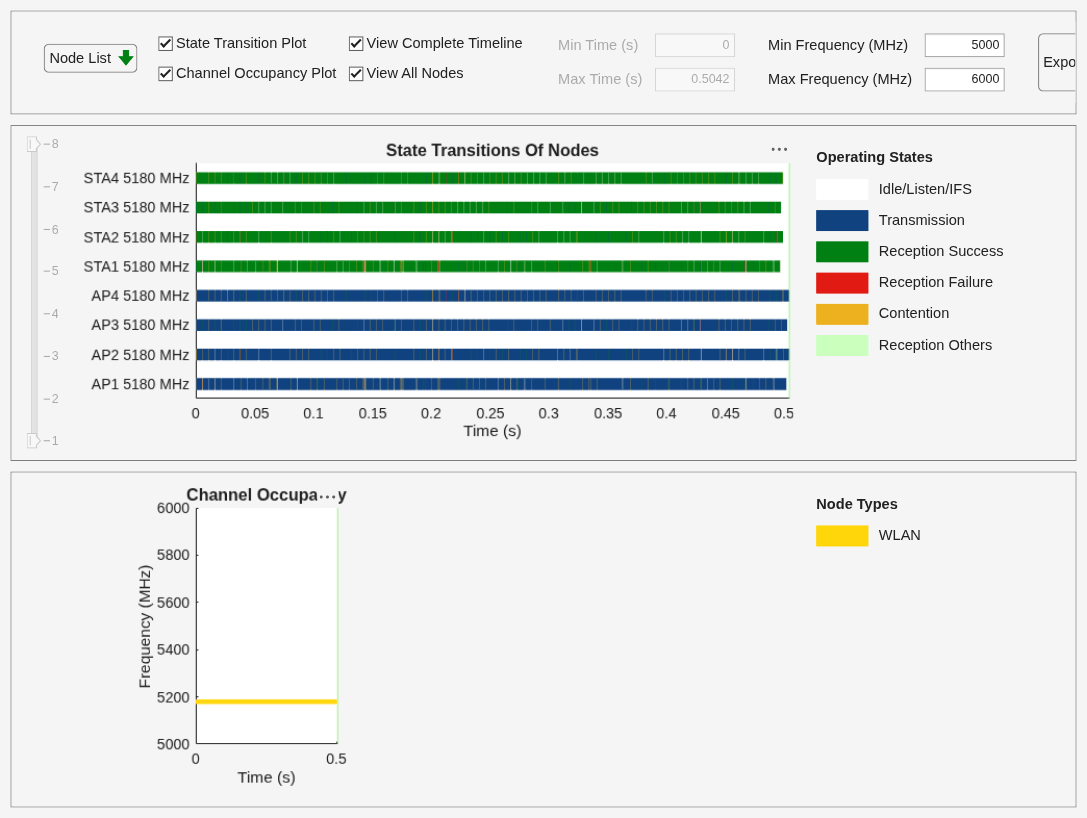
Task: Toggle View All Nodes checkbox
Action: [356, 73]
